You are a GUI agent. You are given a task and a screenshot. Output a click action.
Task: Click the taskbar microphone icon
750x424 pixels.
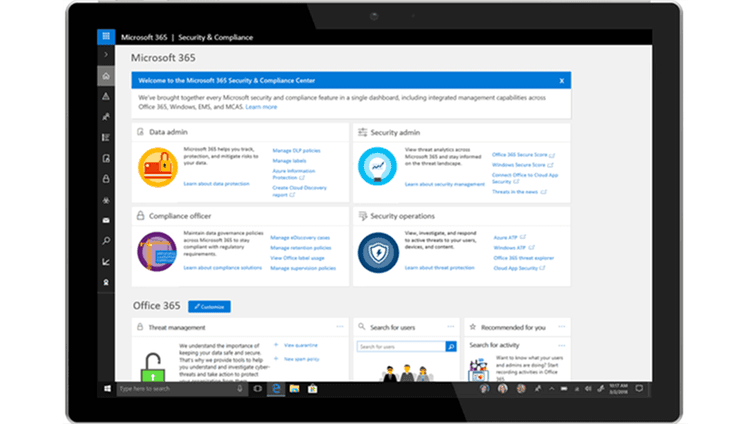coord(240,389)
